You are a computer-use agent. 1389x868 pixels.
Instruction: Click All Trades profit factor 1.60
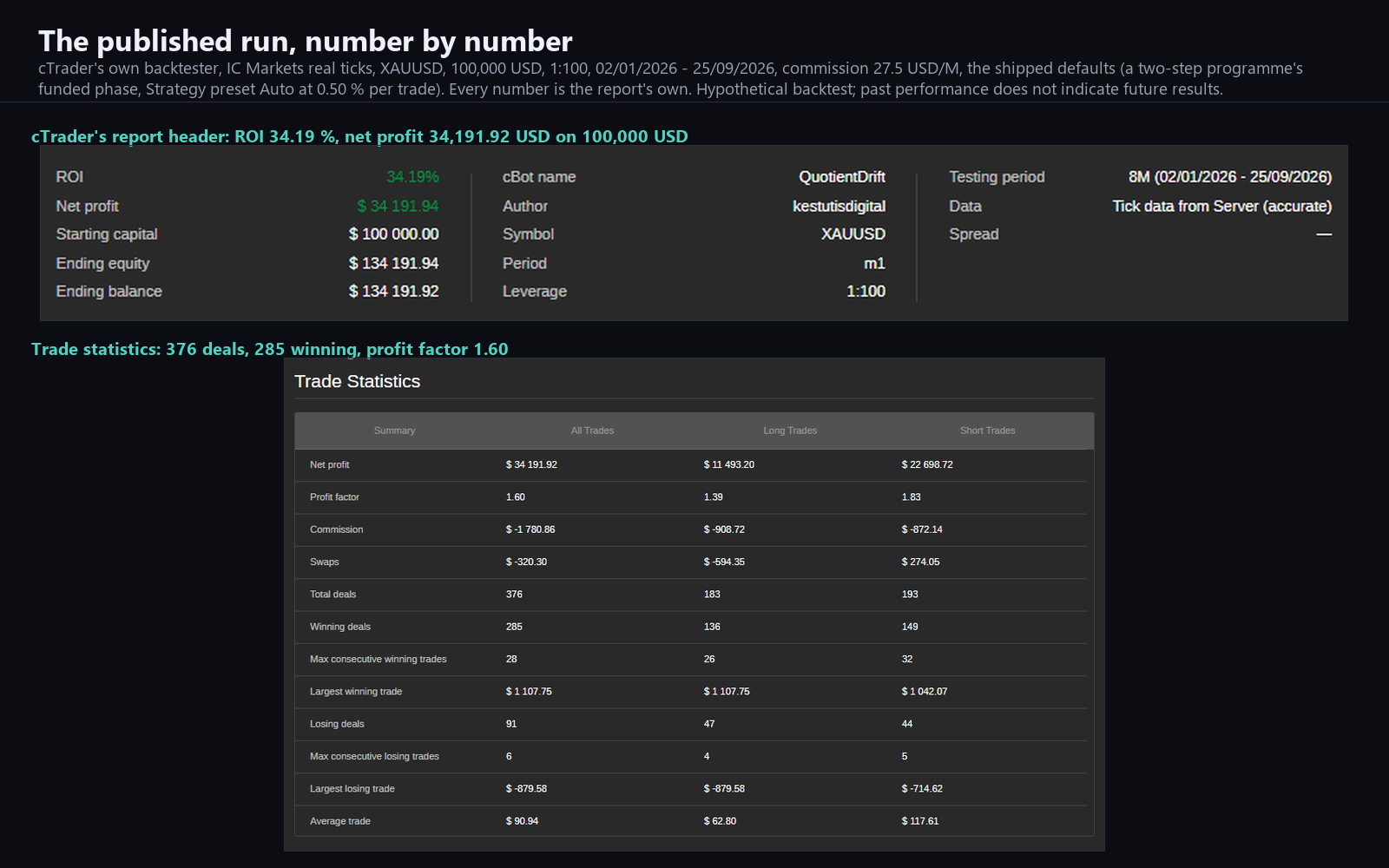coord(516,497)
